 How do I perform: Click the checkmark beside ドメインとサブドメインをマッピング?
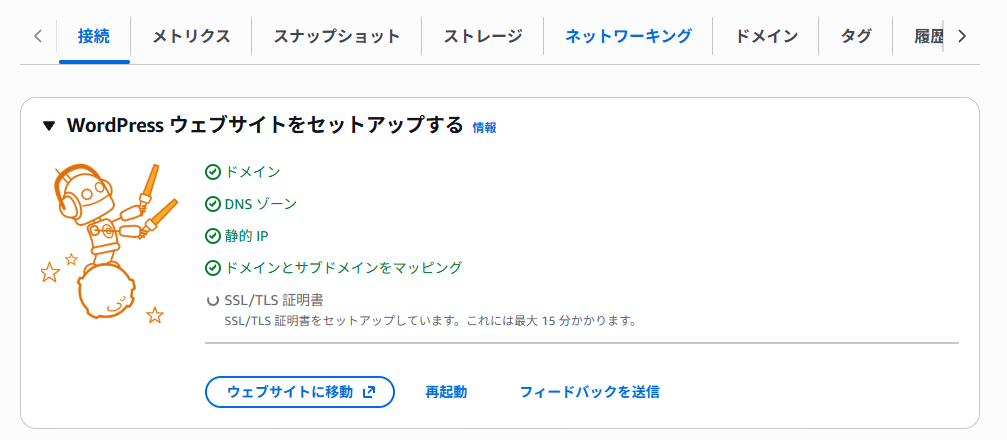click(x=213, y=268)
